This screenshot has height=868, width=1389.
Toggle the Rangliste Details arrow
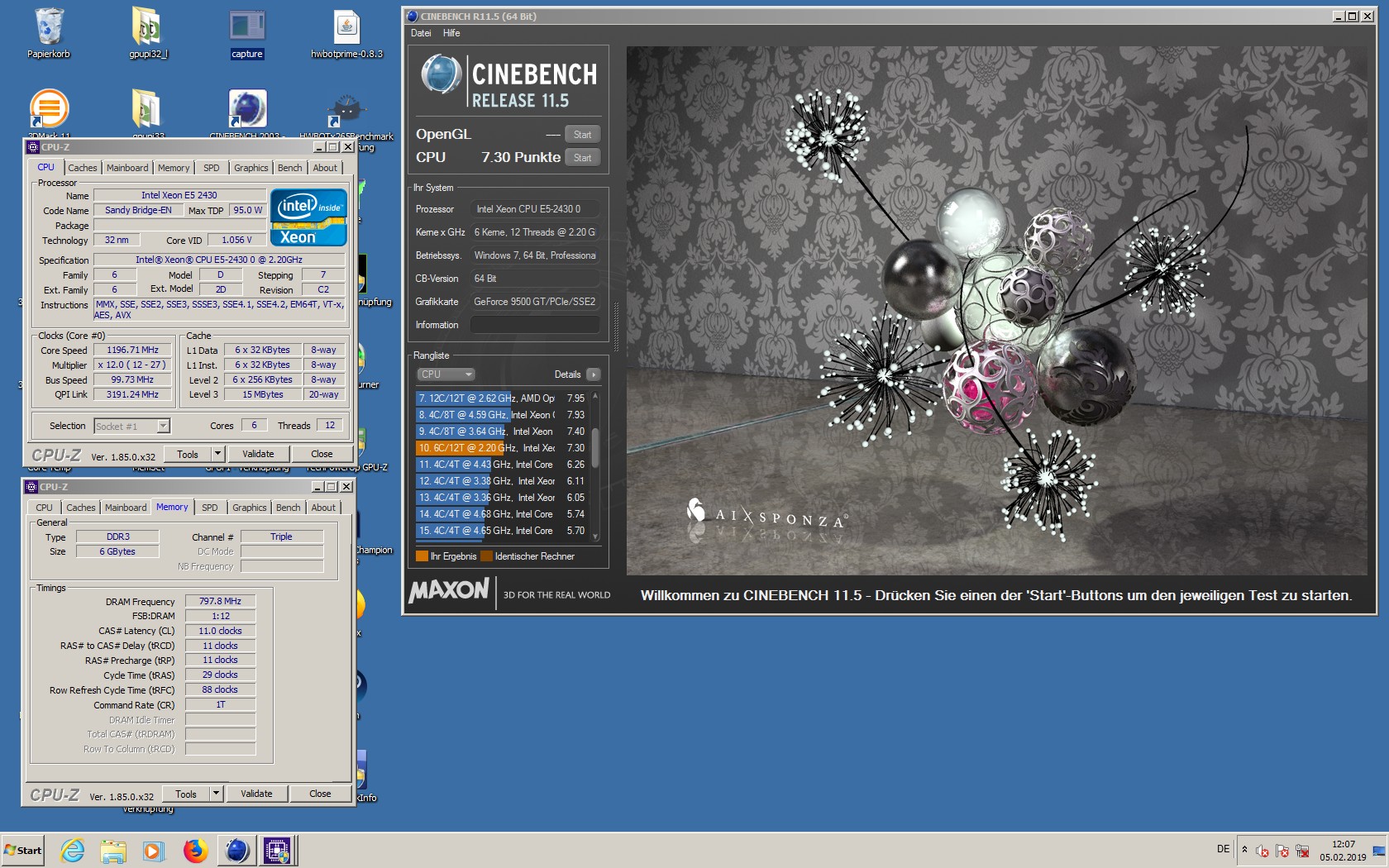point(593,374)
